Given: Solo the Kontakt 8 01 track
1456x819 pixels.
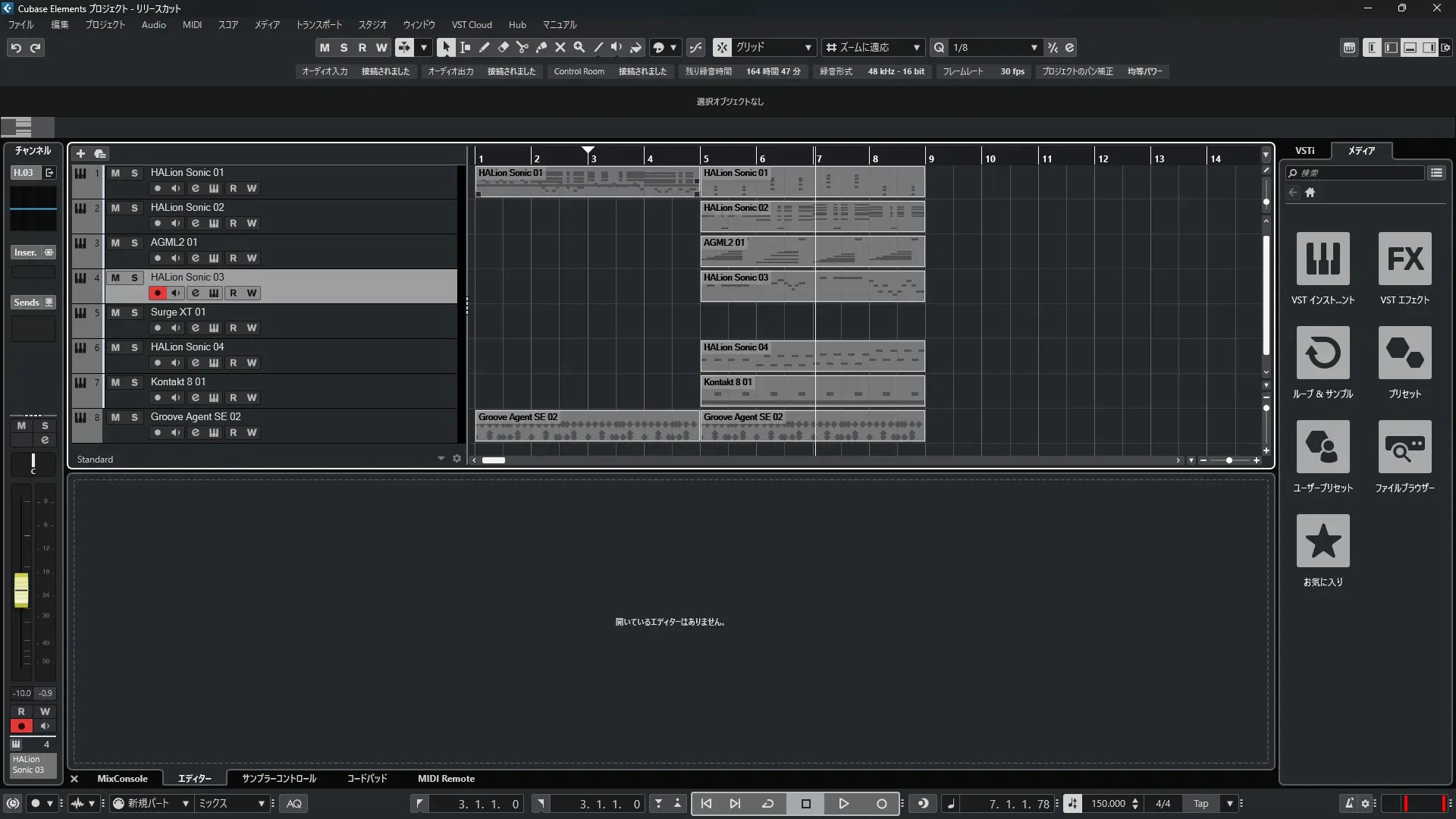Looking at the screenshot, I should [x=134, y=382].
